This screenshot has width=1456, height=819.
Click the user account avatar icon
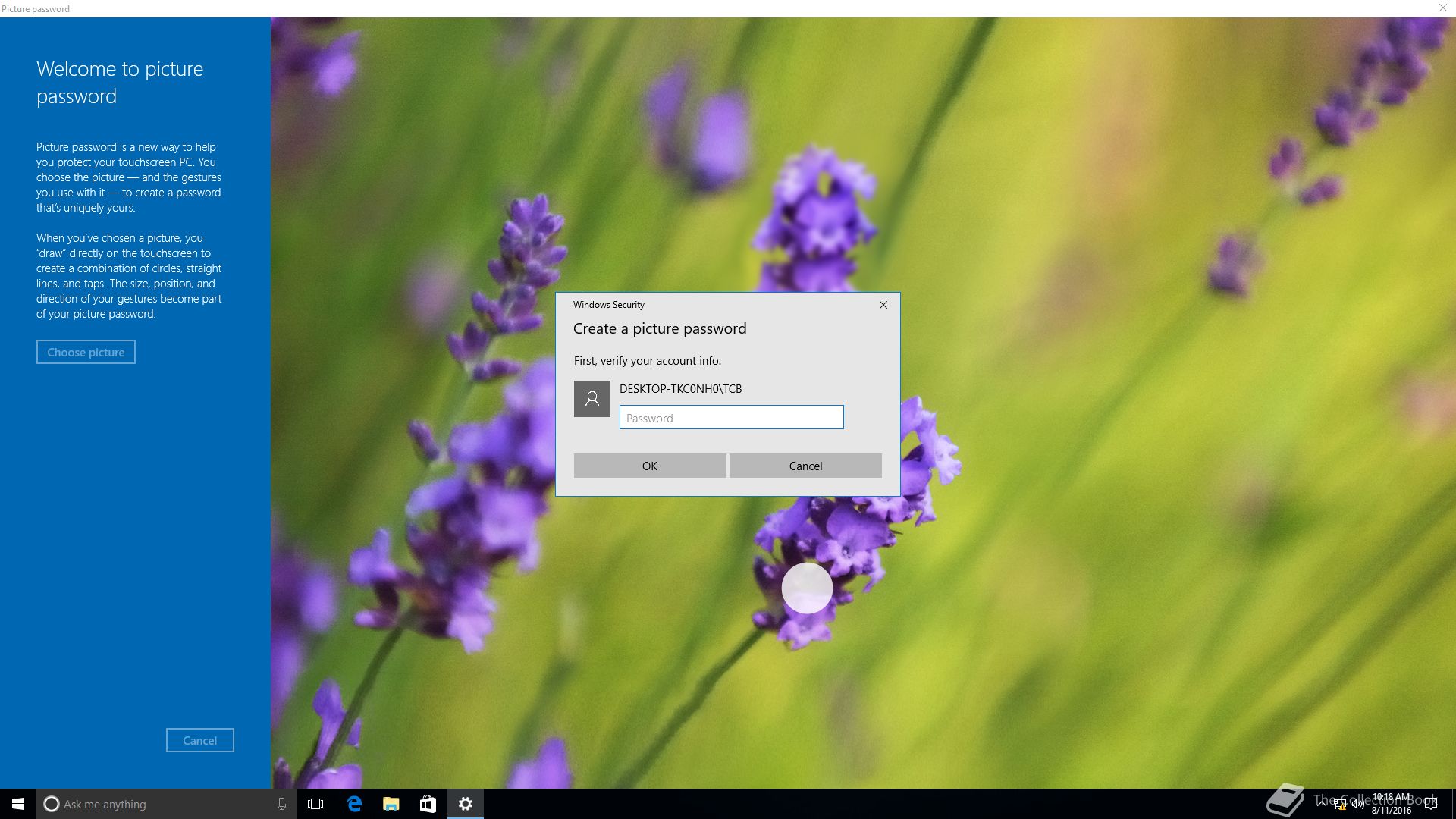click(592, 399)
